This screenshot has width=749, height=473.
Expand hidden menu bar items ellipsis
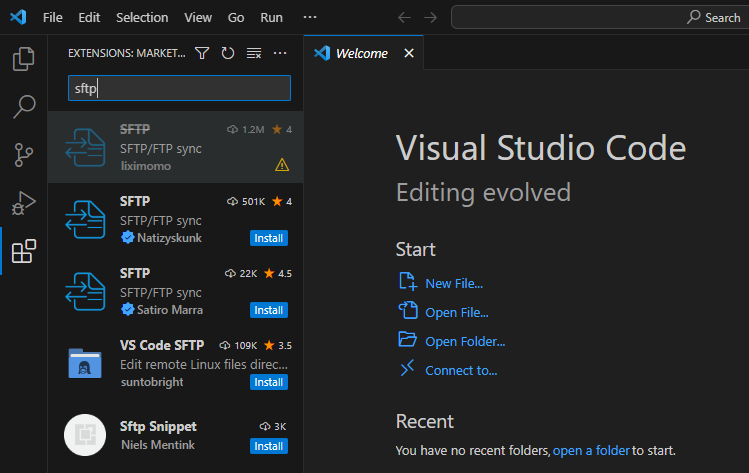310,18
